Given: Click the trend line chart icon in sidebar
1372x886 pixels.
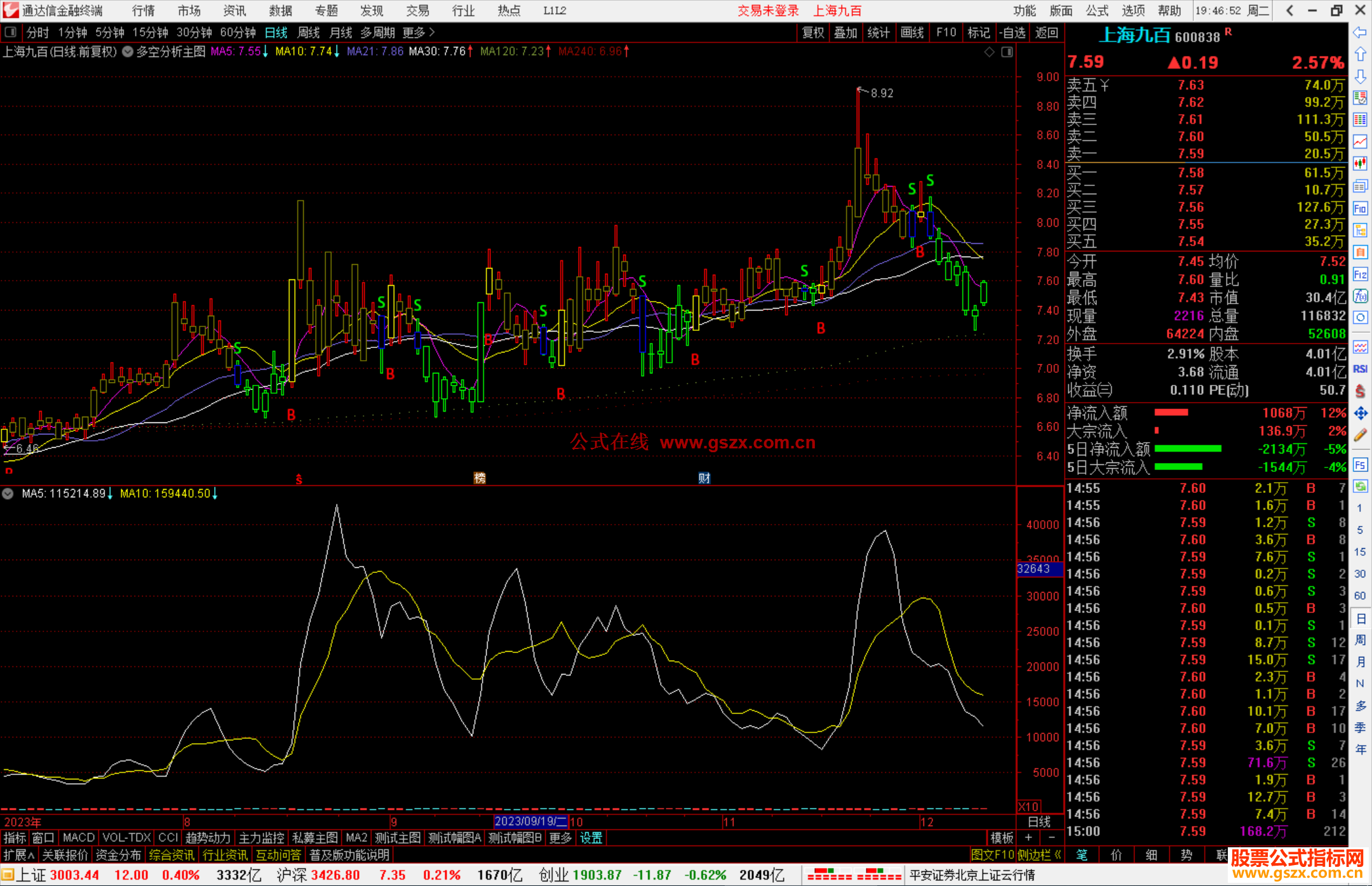Looking at the screenshot, I should (x=1360, y=142).
